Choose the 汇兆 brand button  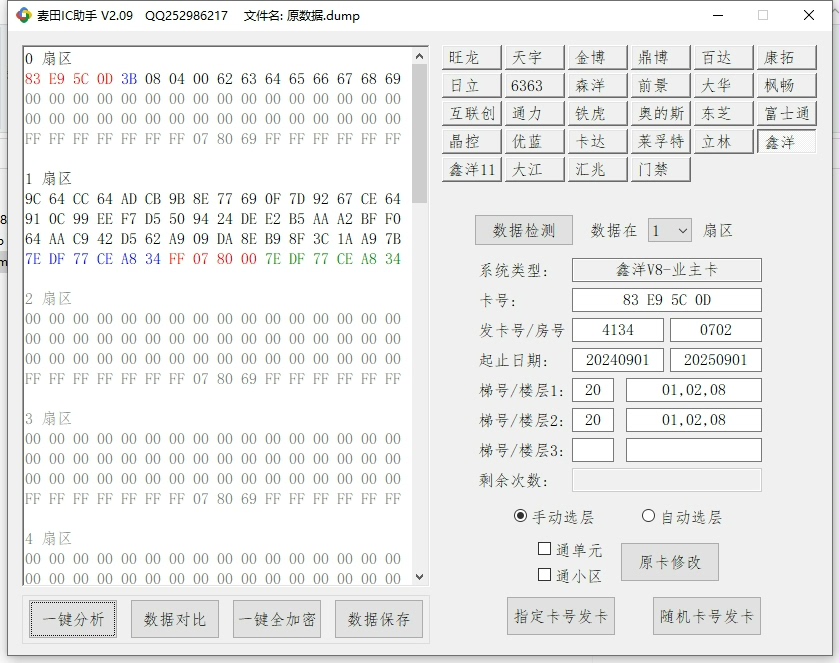point(597,170)
